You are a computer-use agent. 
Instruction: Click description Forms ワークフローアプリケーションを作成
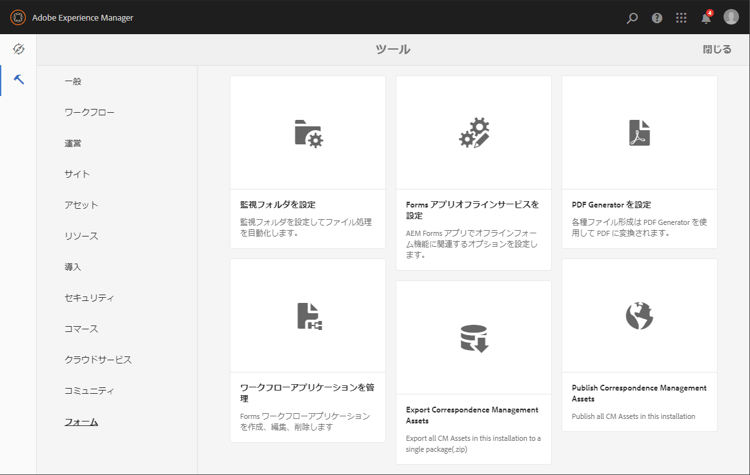pos(305,421)
